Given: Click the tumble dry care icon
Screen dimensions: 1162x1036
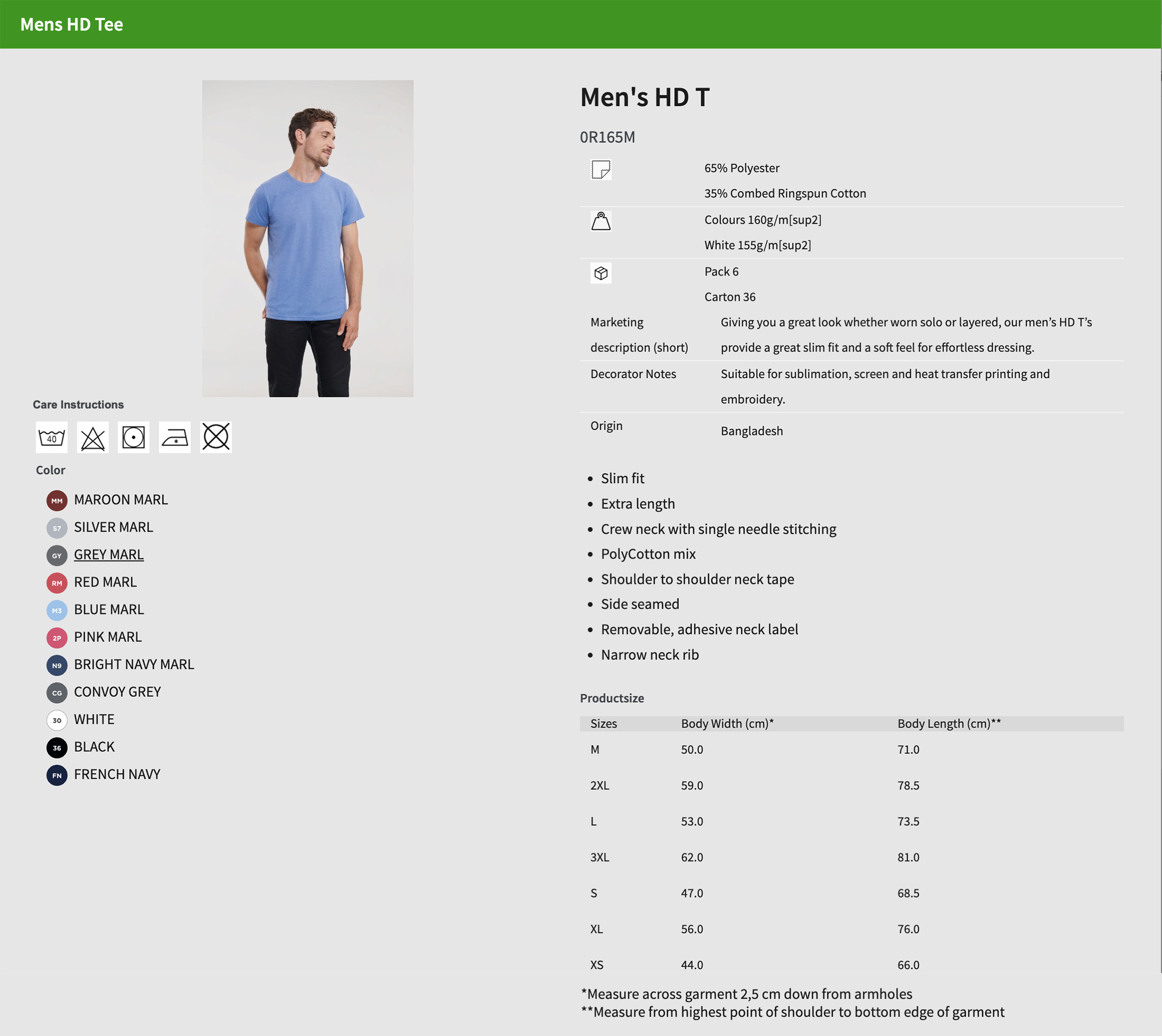Looking at the screenshot, I should pos(134,437).
